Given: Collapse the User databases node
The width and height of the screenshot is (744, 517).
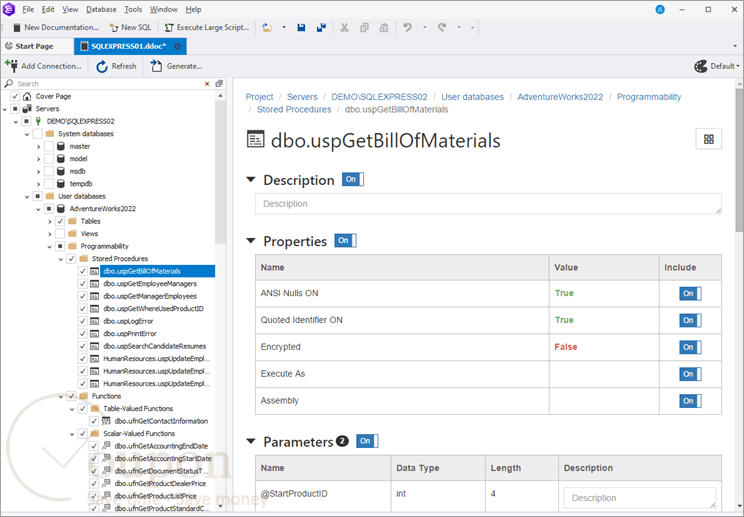Looking at the screenshot, I should (27, 196).
